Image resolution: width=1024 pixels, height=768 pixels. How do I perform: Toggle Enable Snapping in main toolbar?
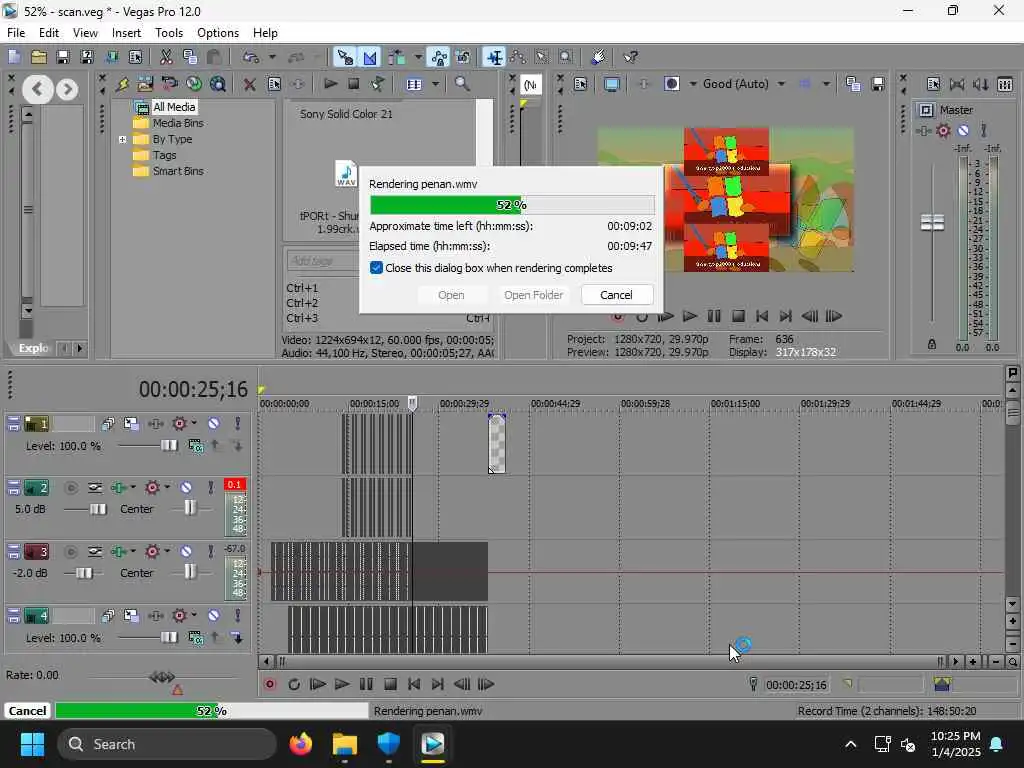click(x=345, y=57)
